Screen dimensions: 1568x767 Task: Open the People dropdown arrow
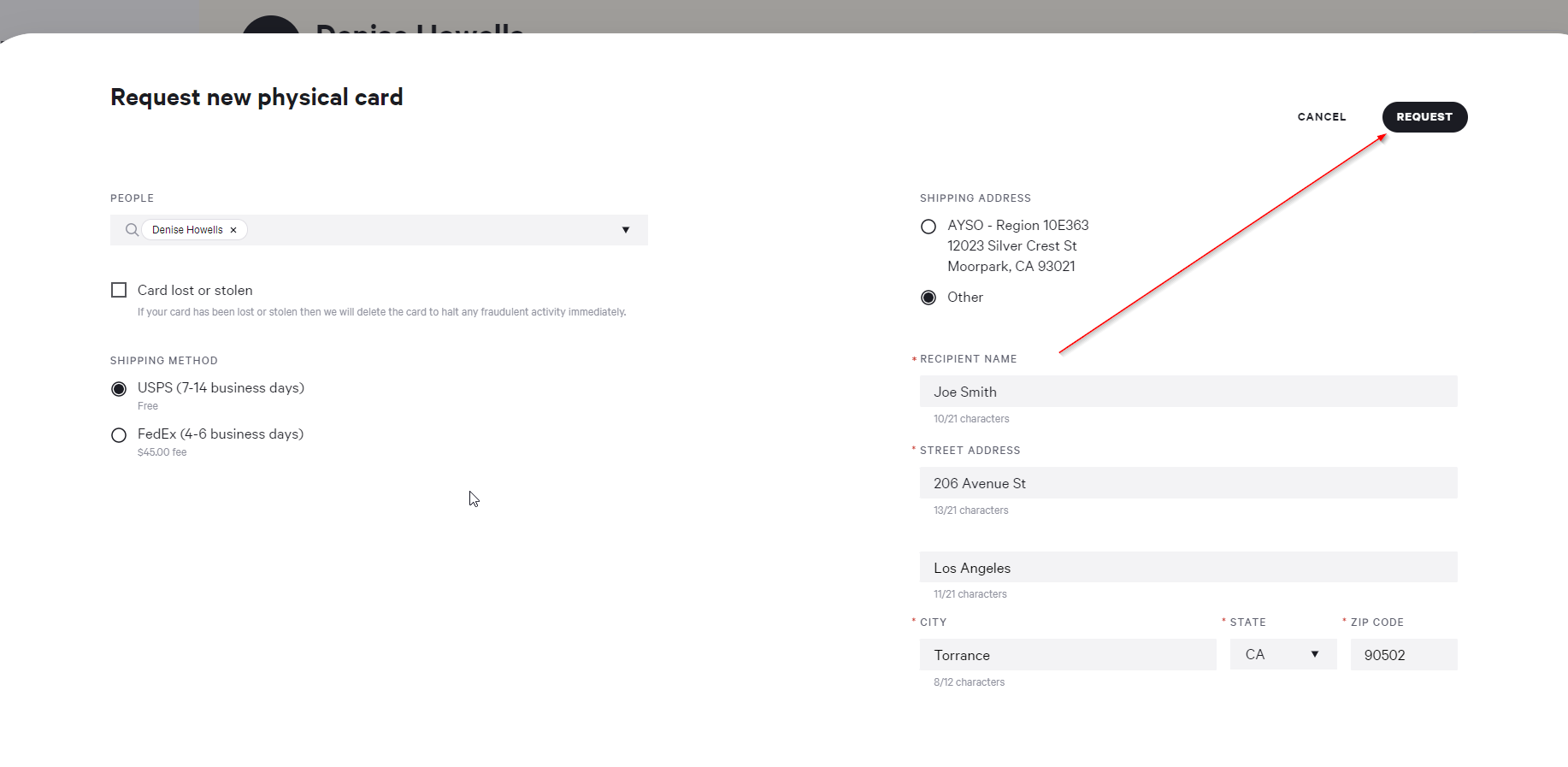pyautogui.click(x=626, y=230)
